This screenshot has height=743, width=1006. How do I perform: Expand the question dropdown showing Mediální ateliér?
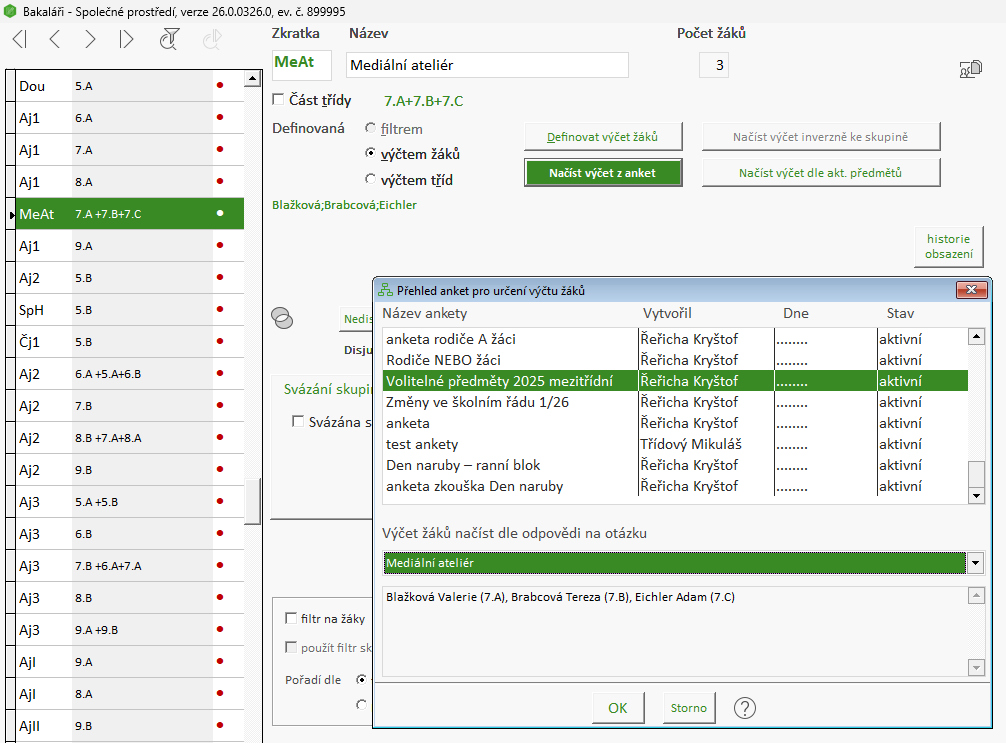[x=976, y=563]
